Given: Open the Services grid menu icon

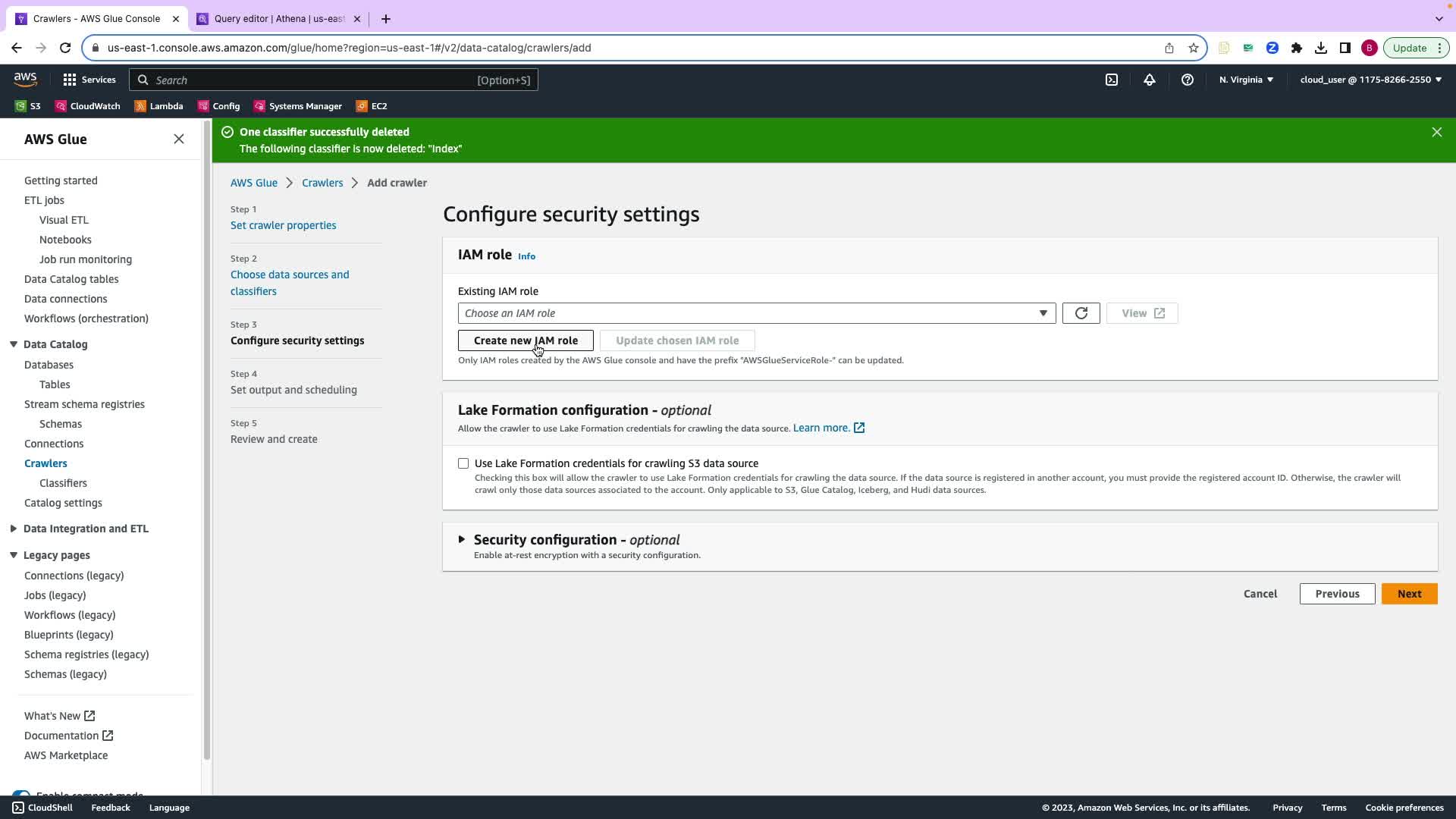Looking at the screenshot, I should click(x=70, y=80).
